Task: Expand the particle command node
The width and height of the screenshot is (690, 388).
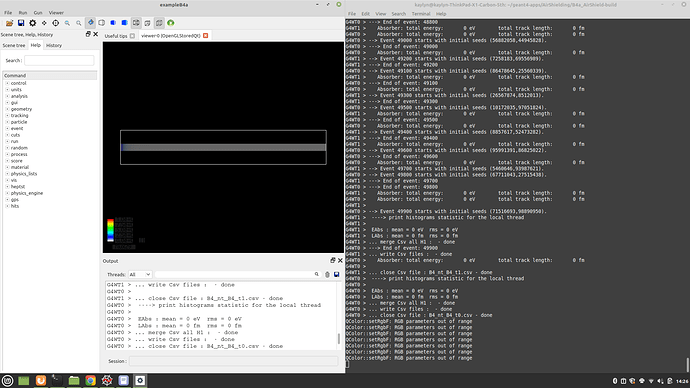Action: click(x=7, y=122)
